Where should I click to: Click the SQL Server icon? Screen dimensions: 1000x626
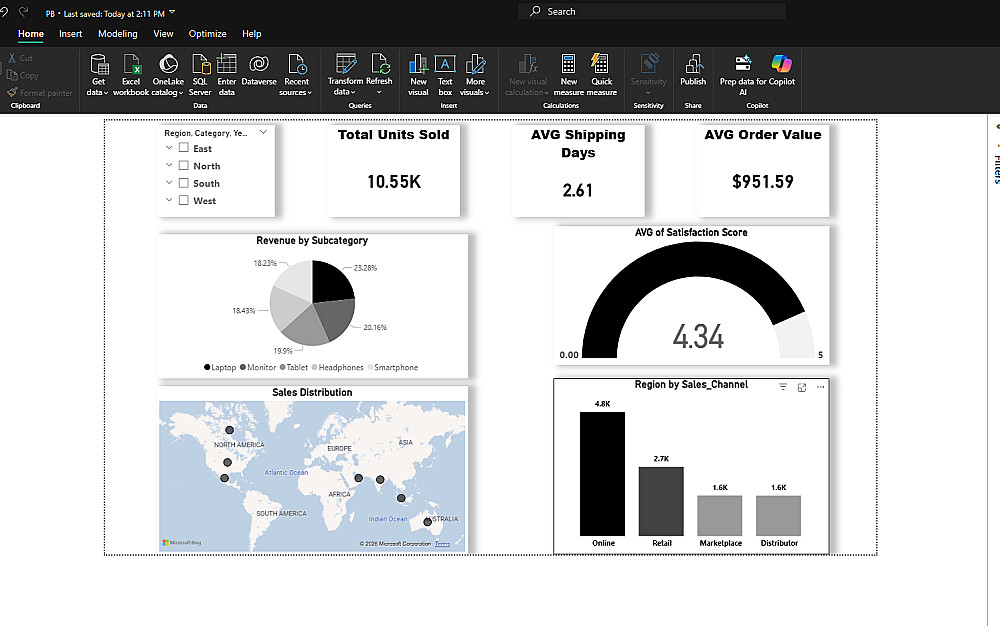pos(200,65)
